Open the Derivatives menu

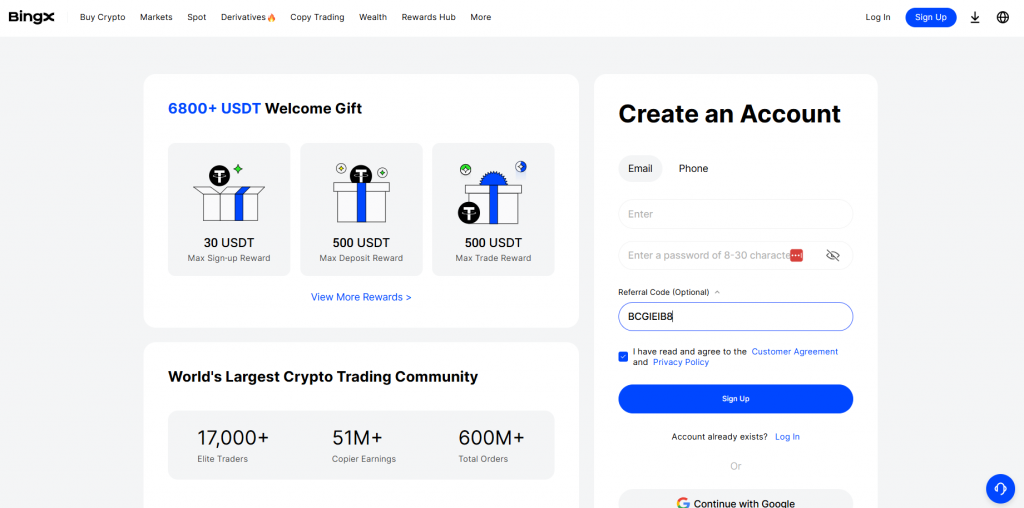(248, 17)
